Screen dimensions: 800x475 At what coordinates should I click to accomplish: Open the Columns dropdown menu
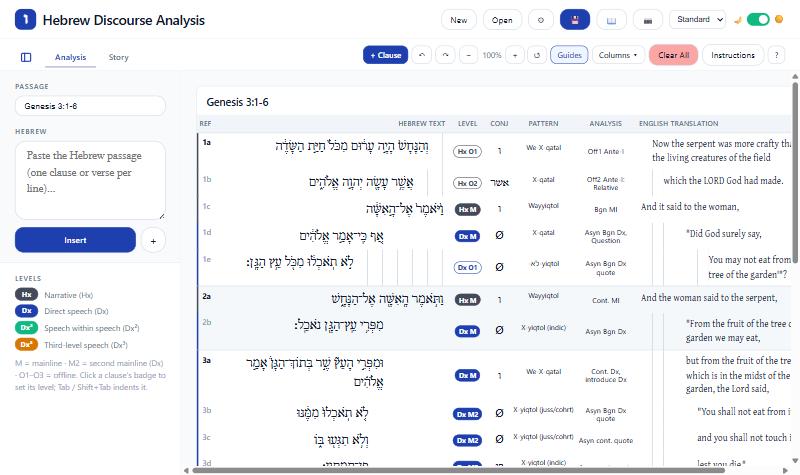click(618, 55)
